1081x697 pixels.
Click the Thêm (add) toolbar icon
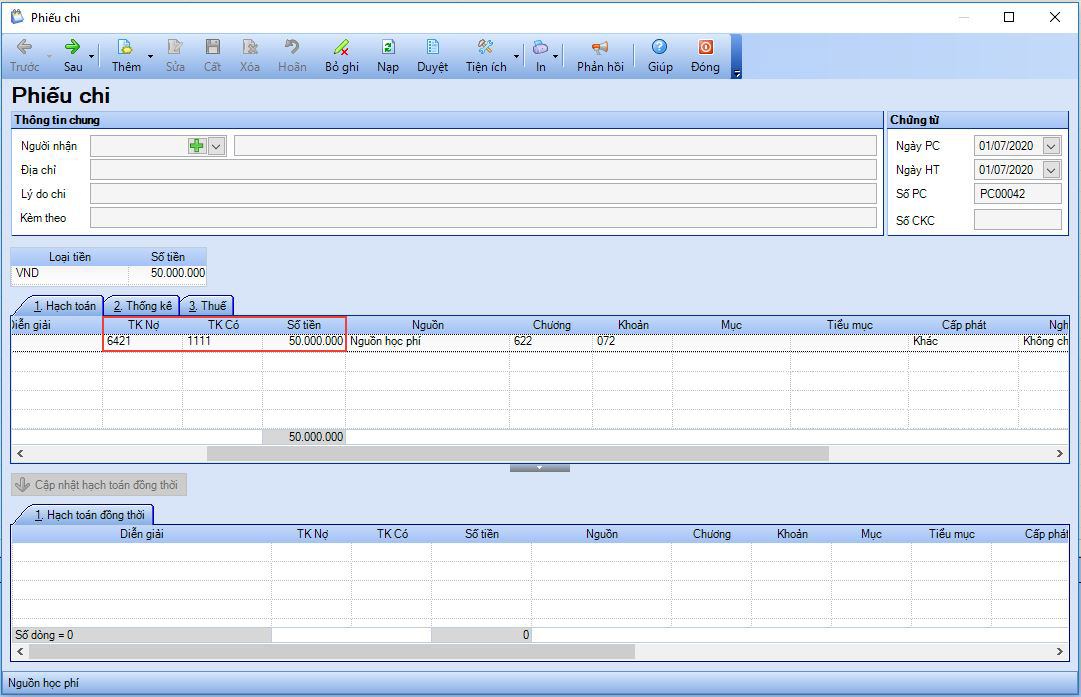(x=125, y=47)
